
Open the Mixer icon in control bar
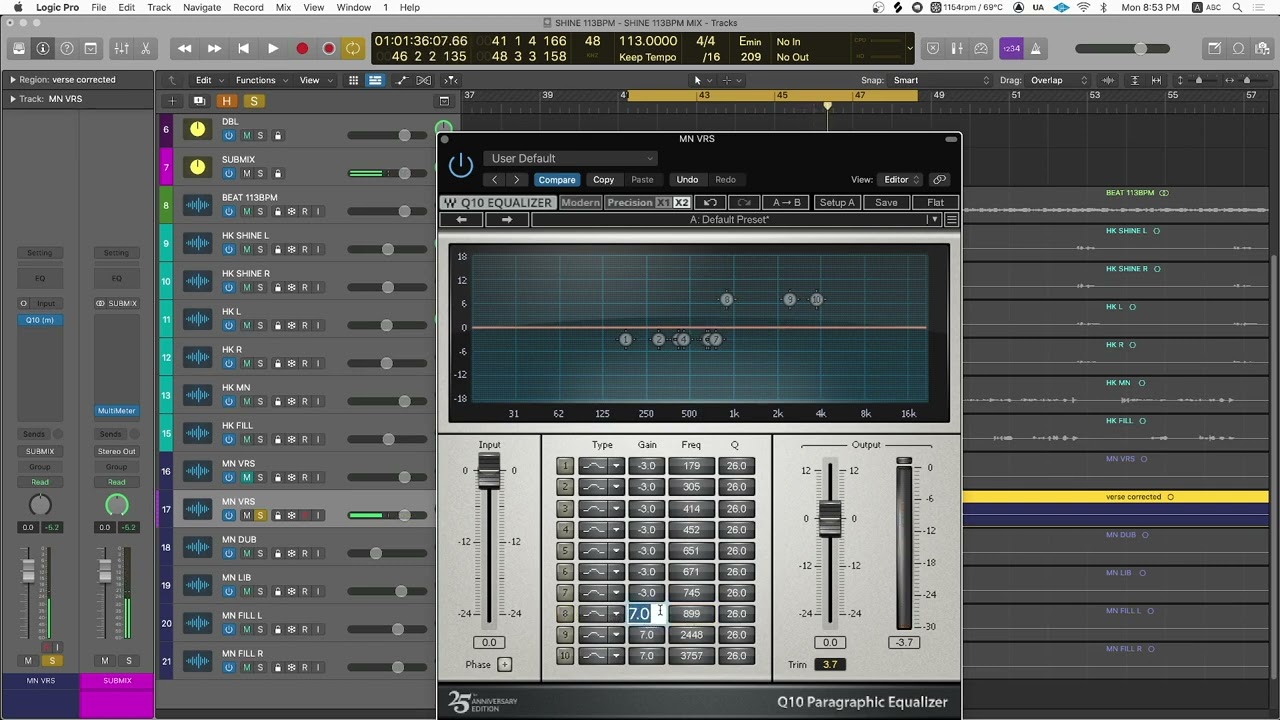(121, 48)
